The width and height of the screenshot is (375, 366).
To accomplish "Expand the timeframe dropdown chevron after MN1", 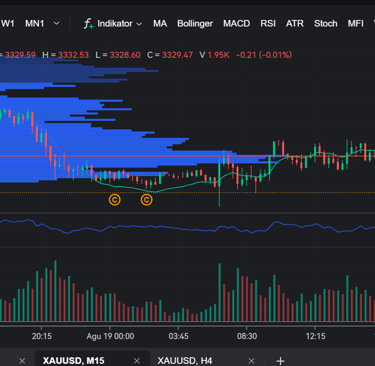I will pyautogui.click(x=57, y=24).
